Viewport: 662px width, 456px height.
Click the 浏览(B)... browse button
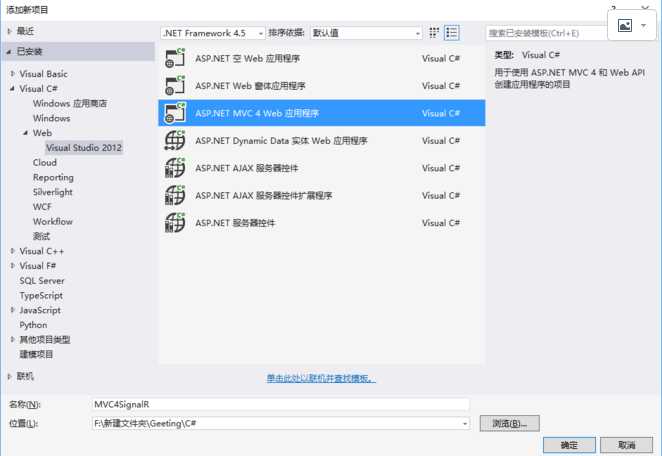point(510,423)
